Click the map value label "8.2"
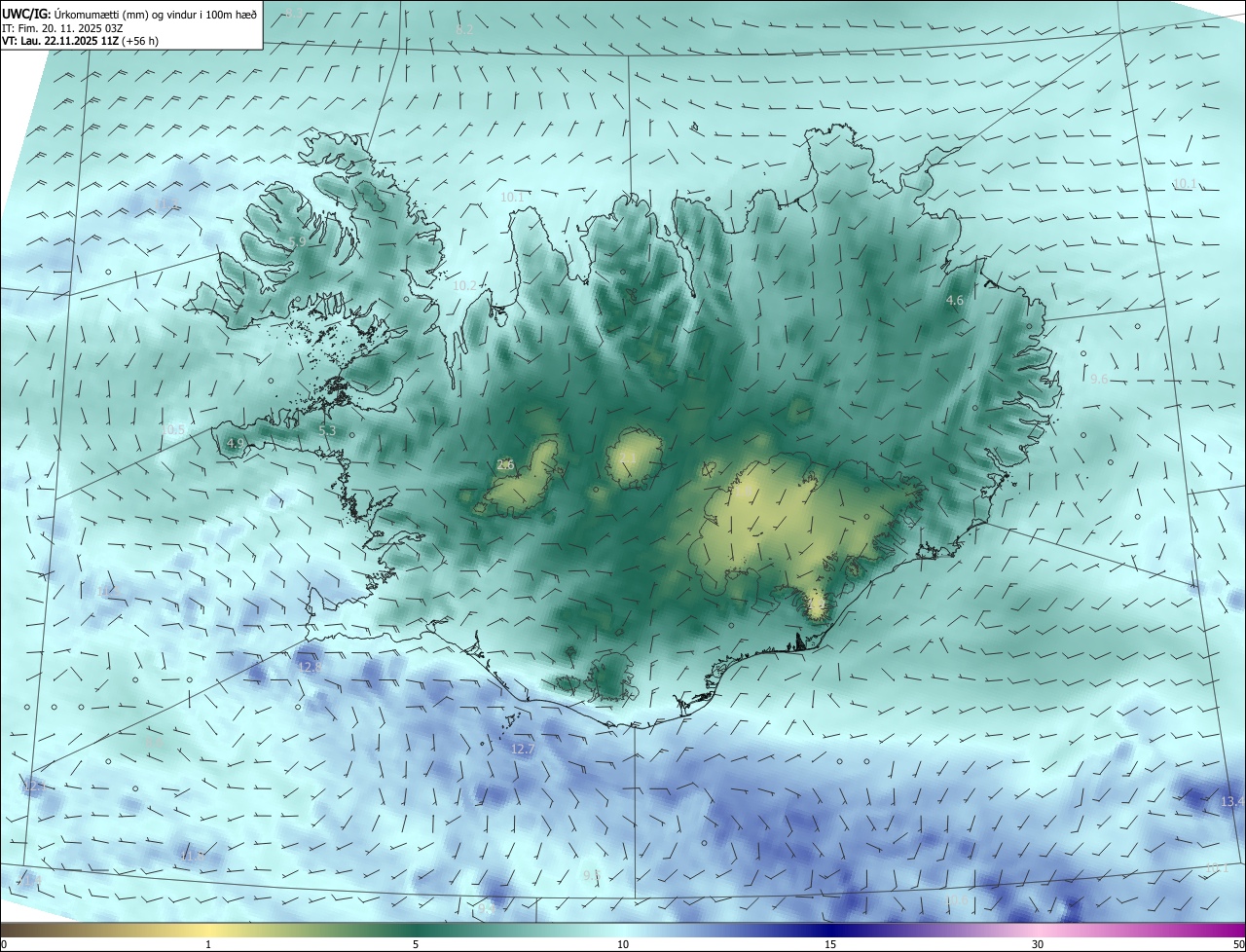Viewport: 1246px width, 952px height. [x=464, y=30]
